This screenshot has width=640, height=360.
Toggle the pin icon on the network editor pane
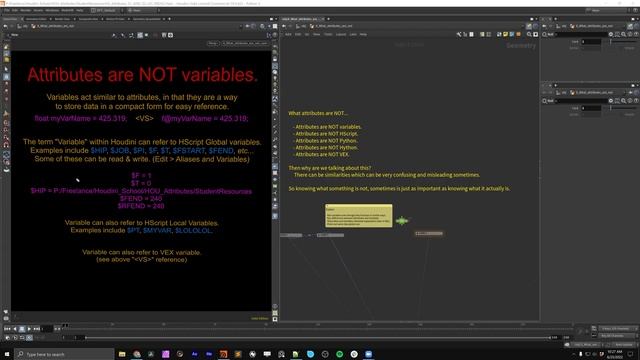pos(529,26)
